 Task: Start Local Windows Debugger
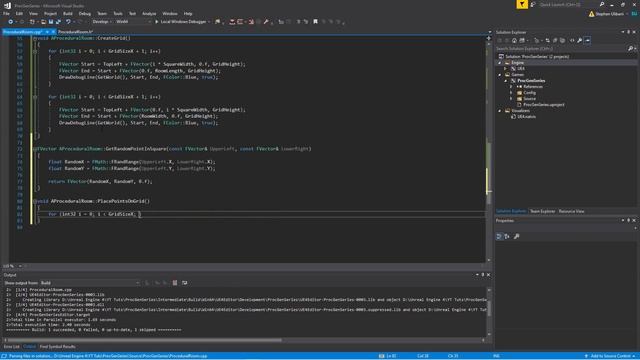[180, 22]
